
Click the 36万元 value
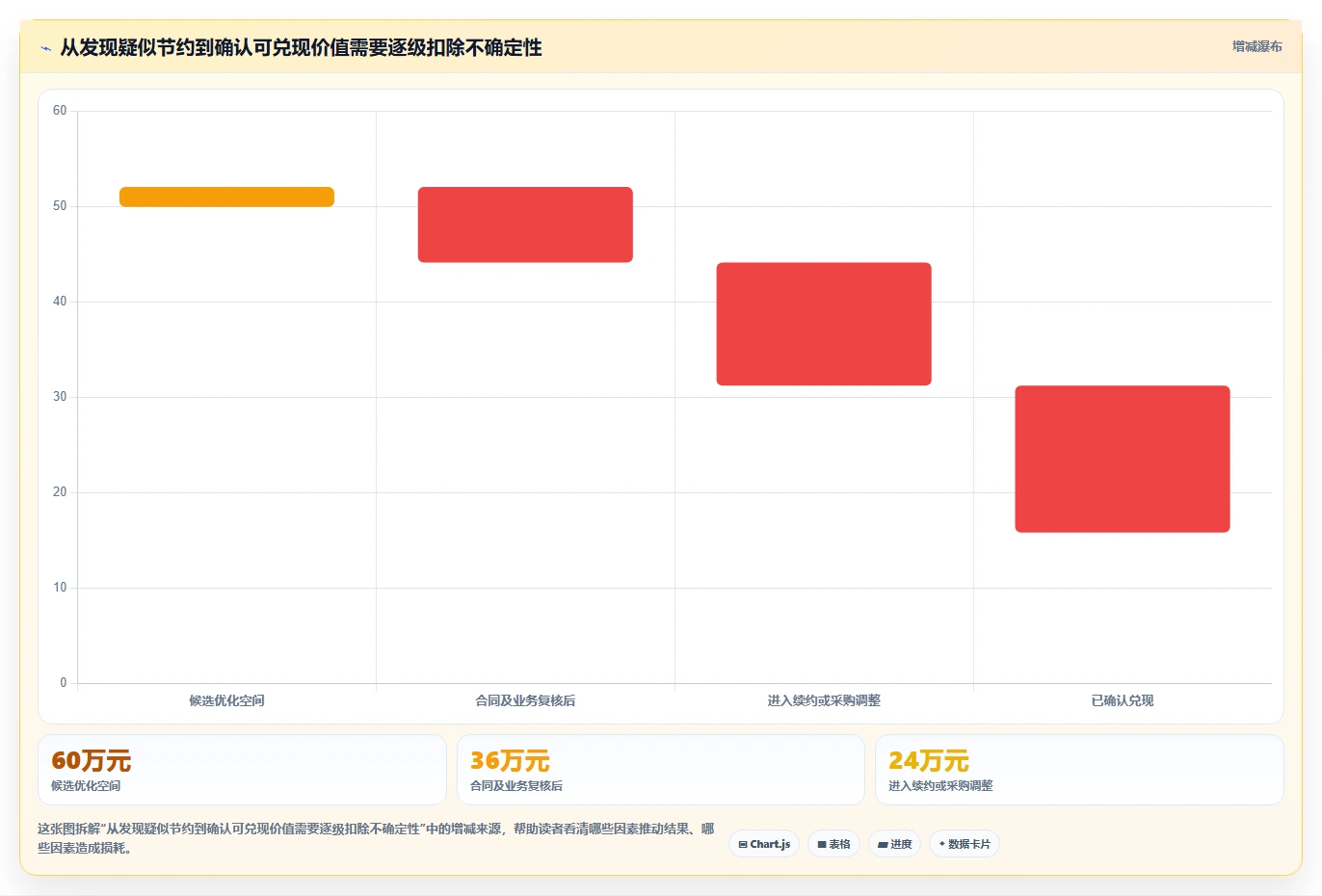(510, 761)
